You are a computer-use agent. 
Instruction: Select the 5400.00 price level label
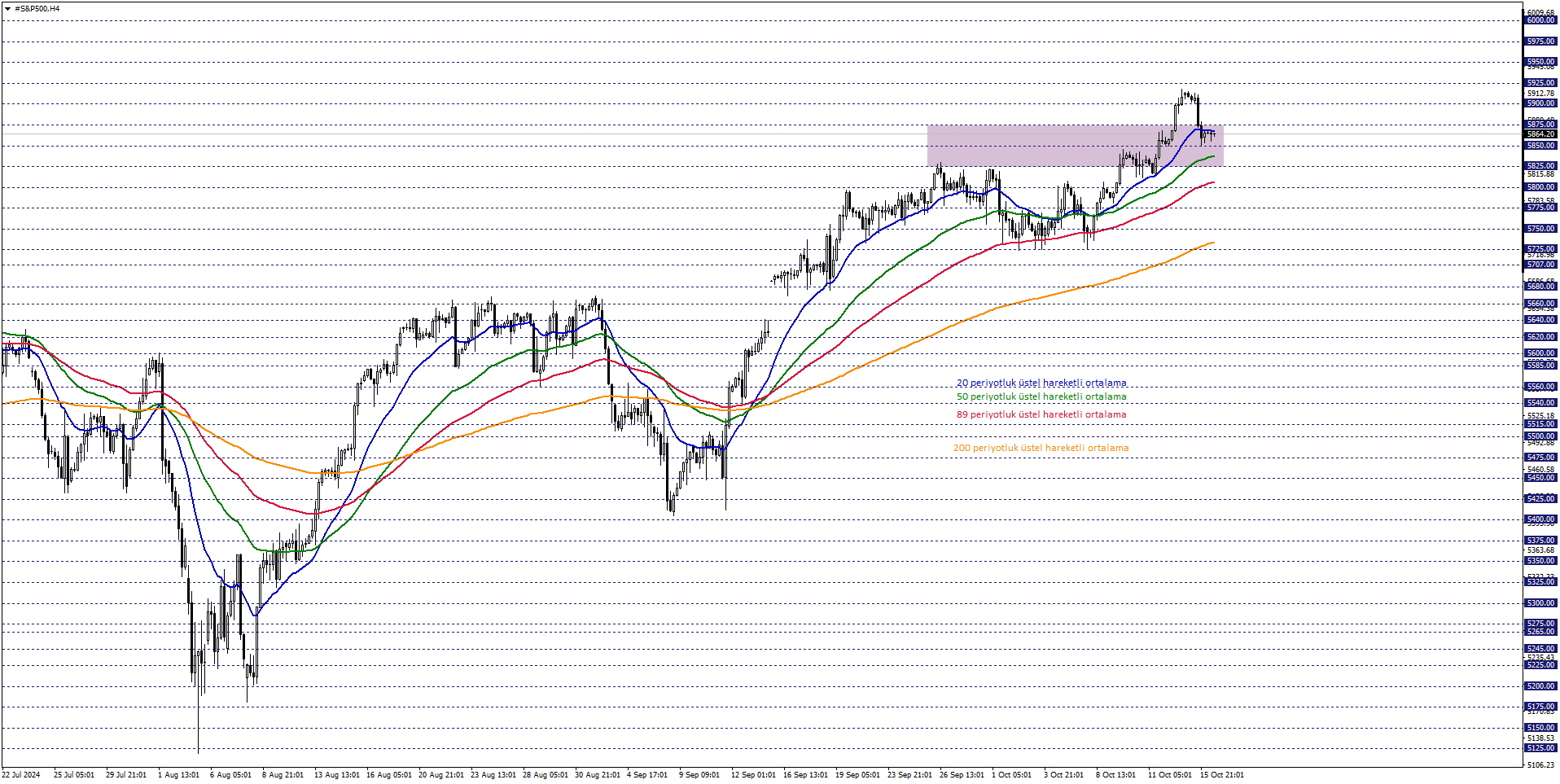(x=1540, y=519)
